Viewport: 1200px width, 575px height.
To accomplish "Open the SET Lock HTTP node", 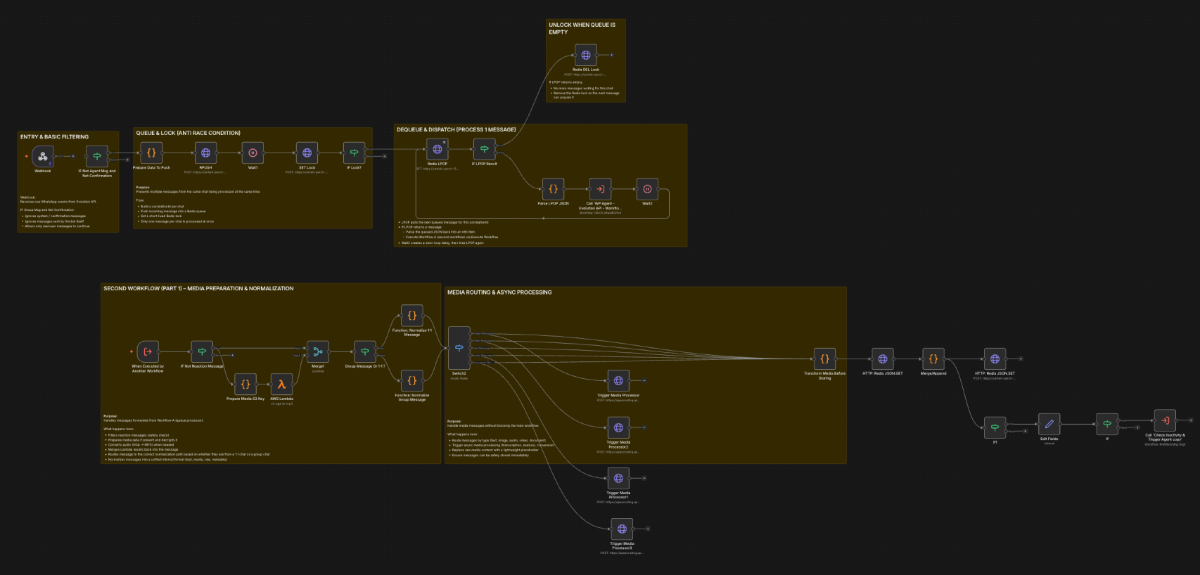I will (307, 153).
